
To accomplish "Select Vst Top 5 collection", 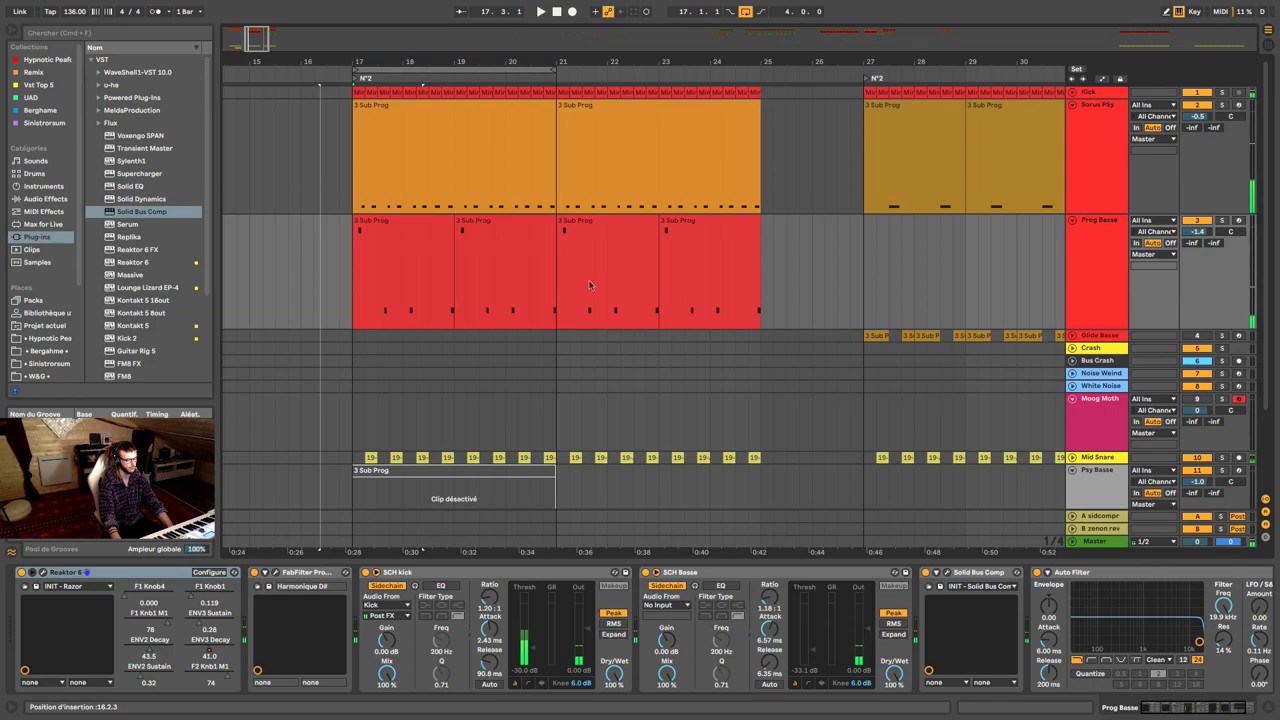I will click(x=38, y=85).
